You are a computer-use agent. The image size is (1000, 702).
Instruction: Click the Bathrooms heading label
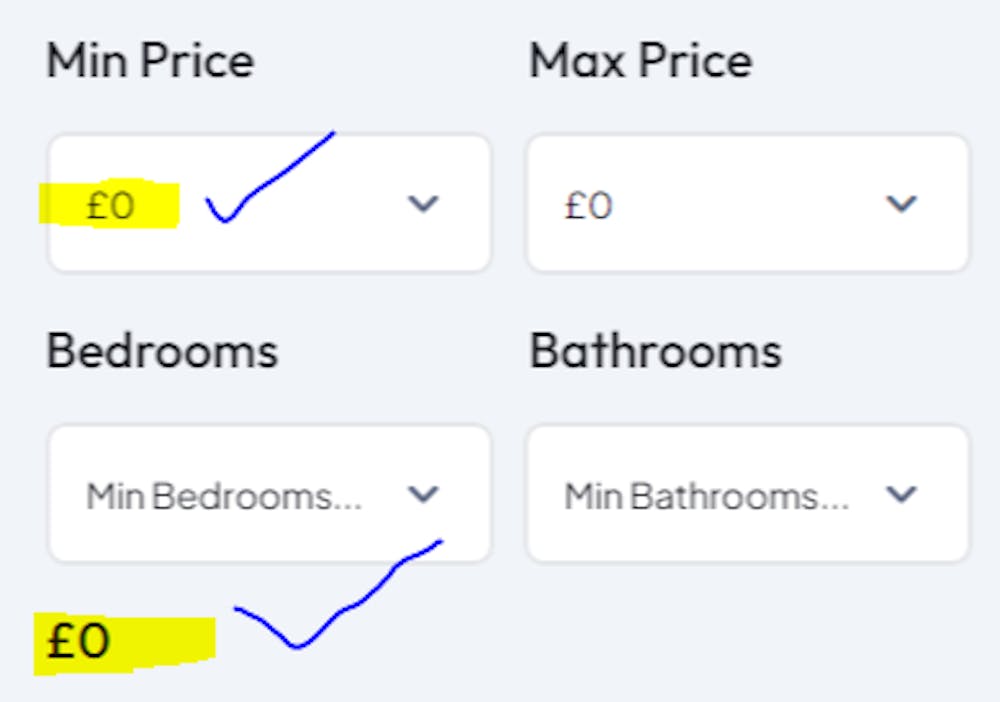655,351
